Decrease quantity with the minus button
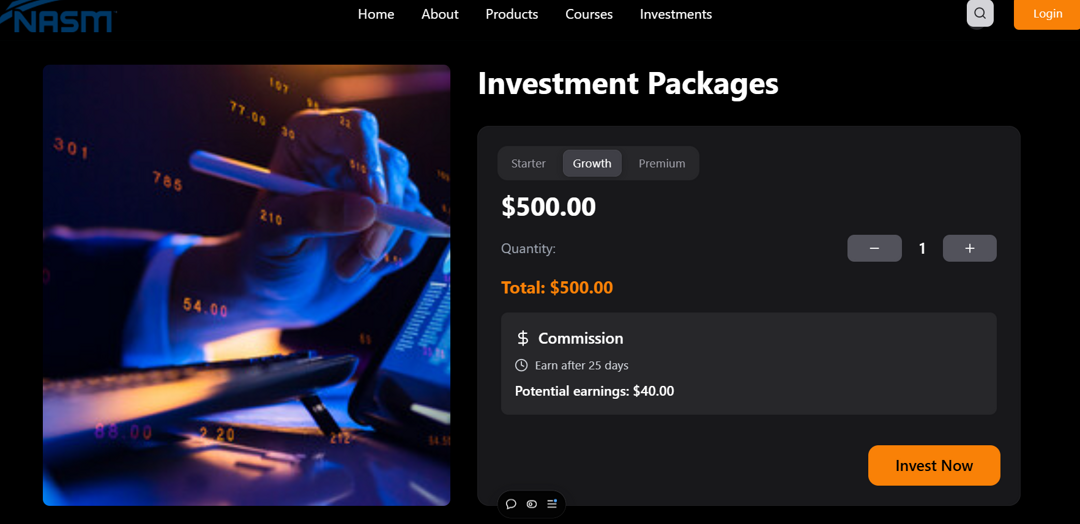This screenshot has height=524, width=1080. (874, 248)
